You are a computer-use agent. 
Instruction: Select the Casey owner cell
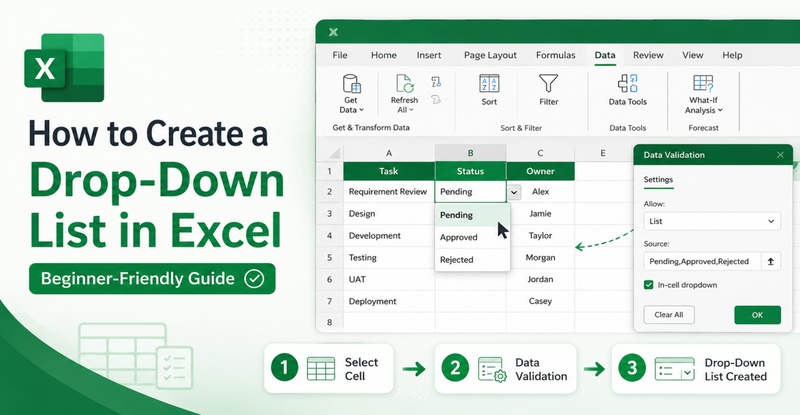pyautogui.click(x=540, y=302)
